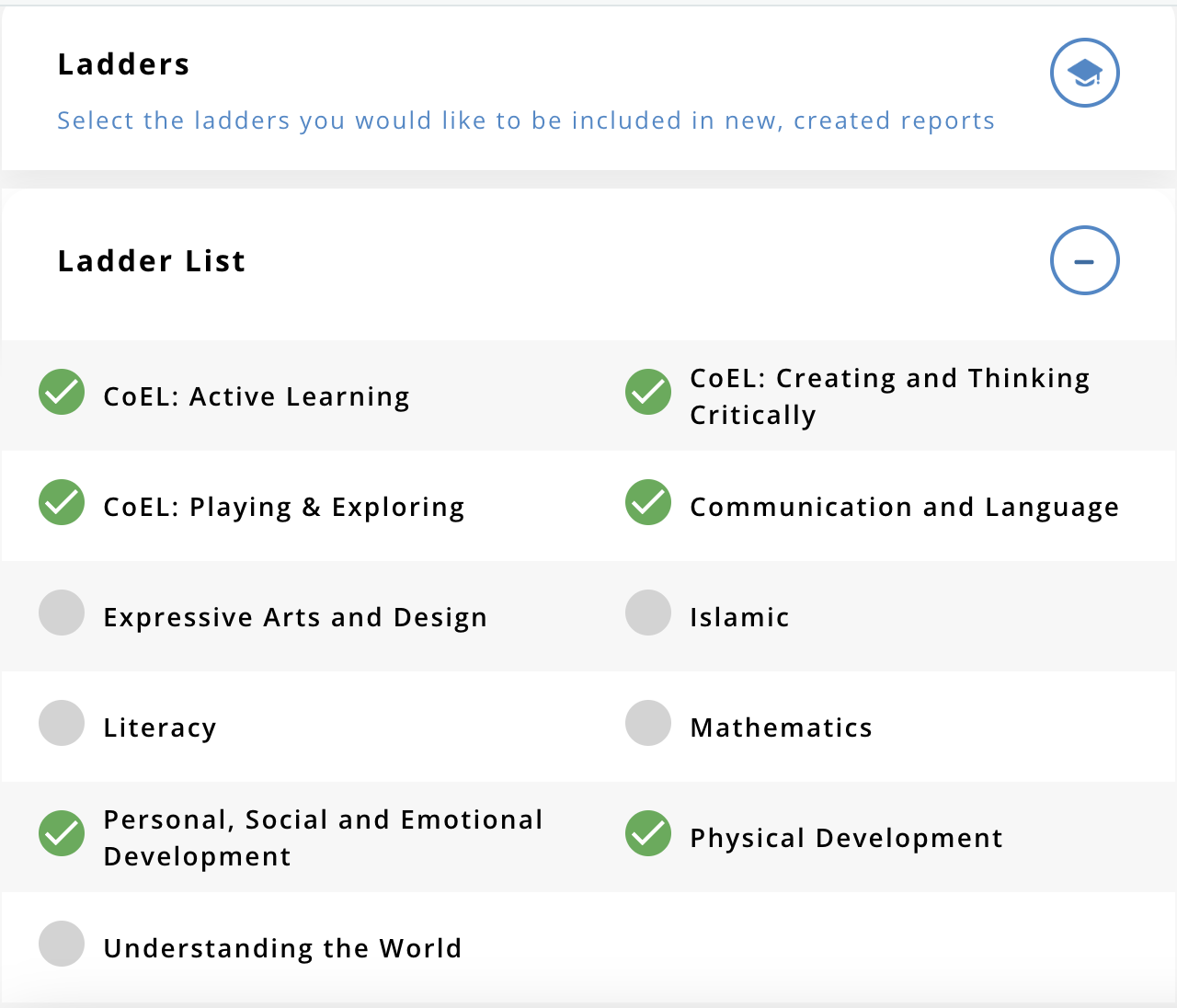Enable the Literacy ladder
The width and height of the screenshot is (1177, 1008).
(62, 723)
